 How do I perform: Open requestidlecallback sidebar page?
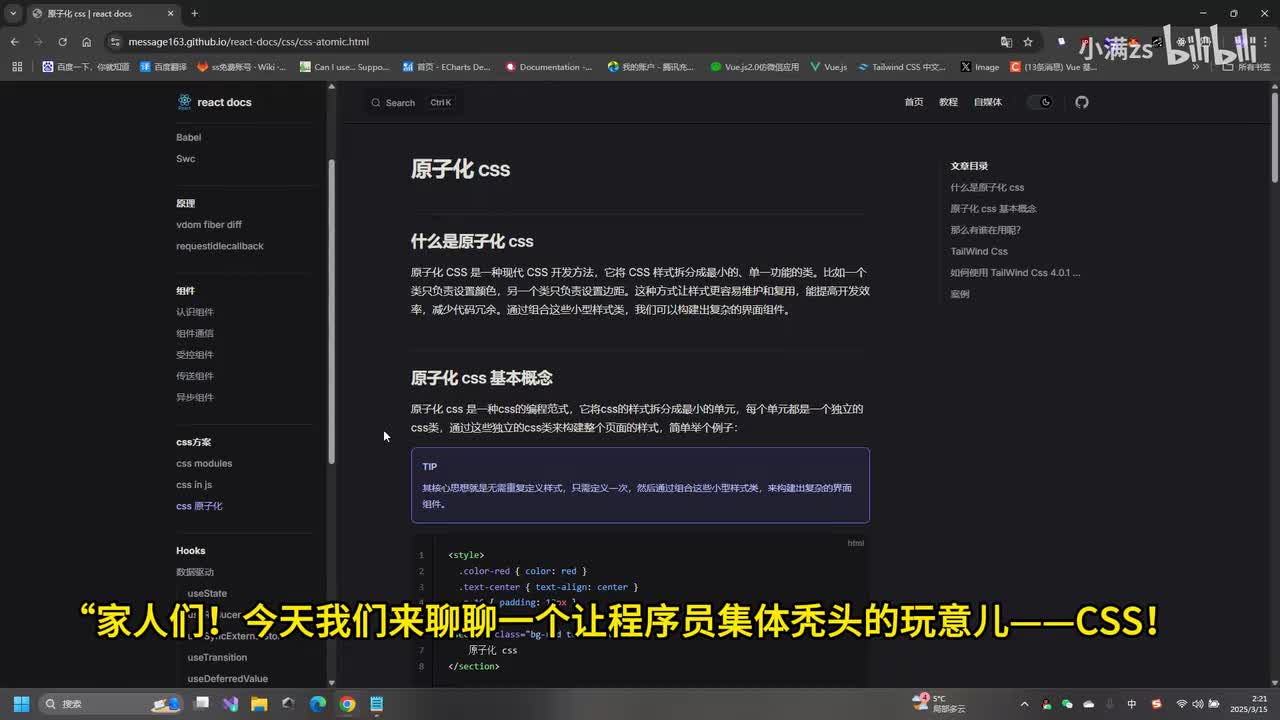(220, 246)
